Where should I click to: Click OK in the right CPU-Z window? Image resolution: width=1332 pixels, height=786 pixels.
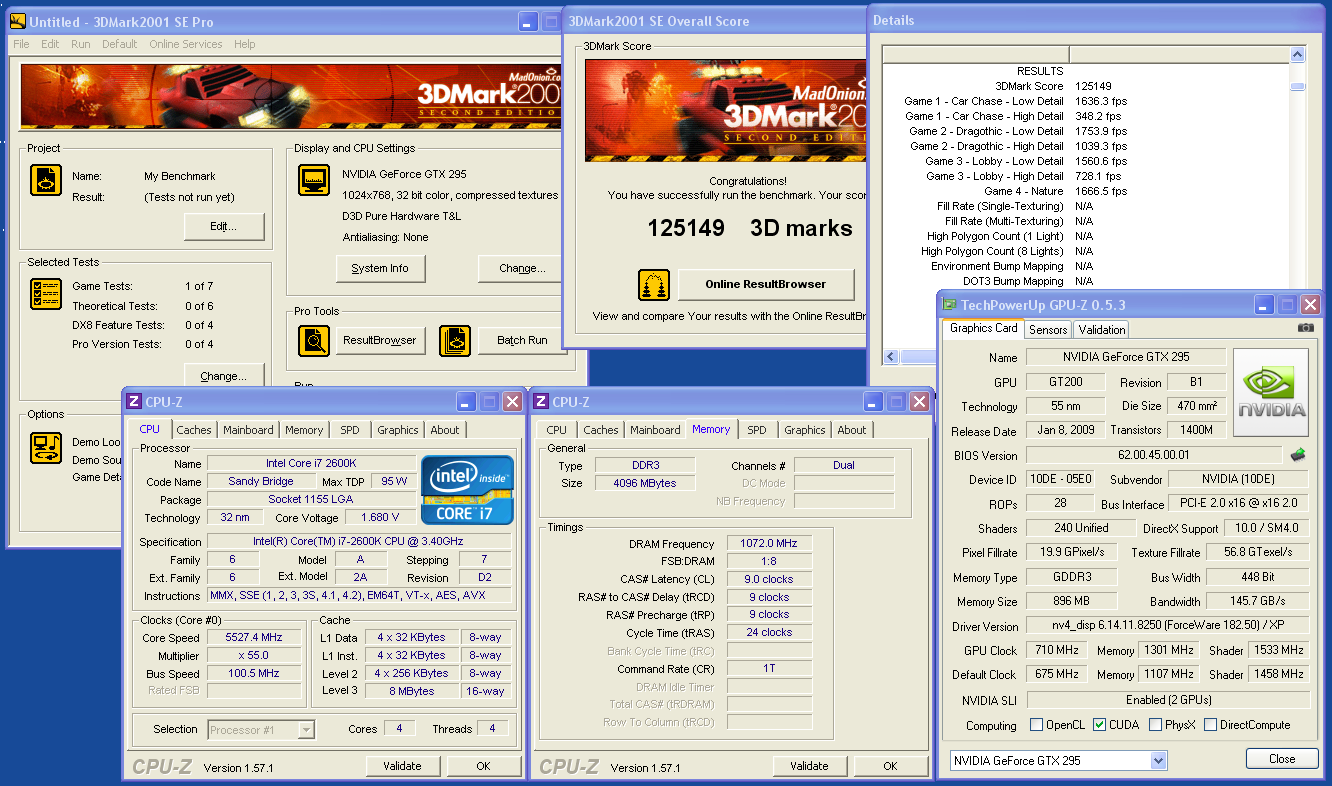[890, 766]
